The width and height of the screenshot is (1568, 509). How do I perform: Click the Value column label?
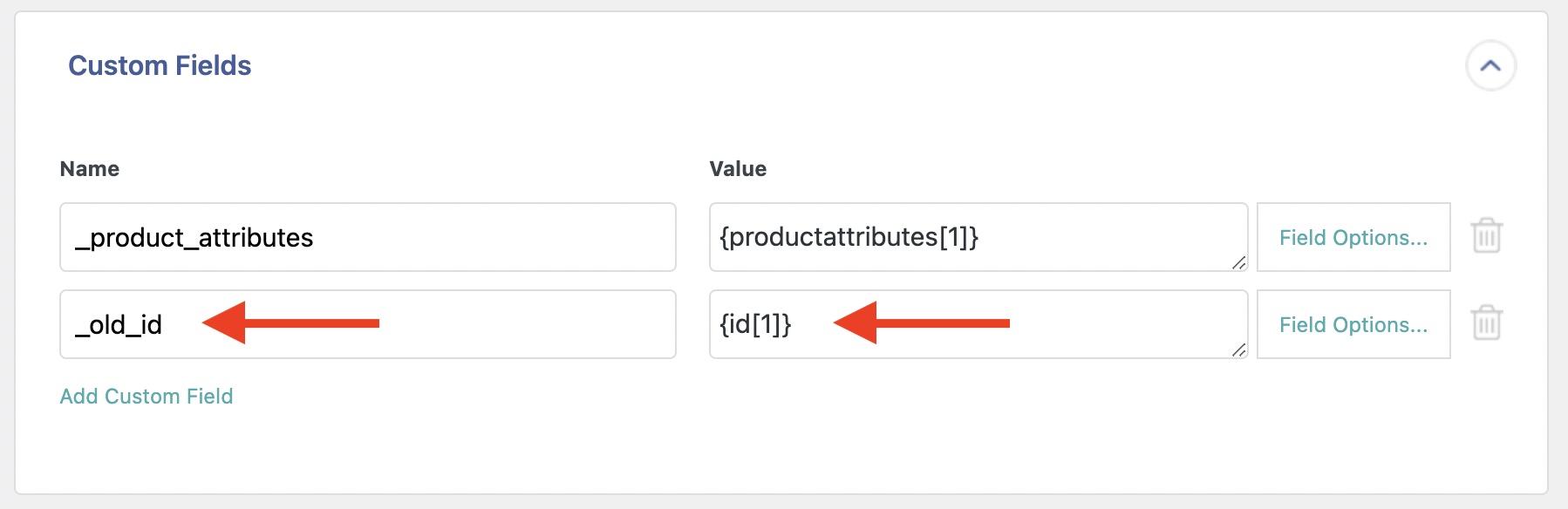coord(738,169)
